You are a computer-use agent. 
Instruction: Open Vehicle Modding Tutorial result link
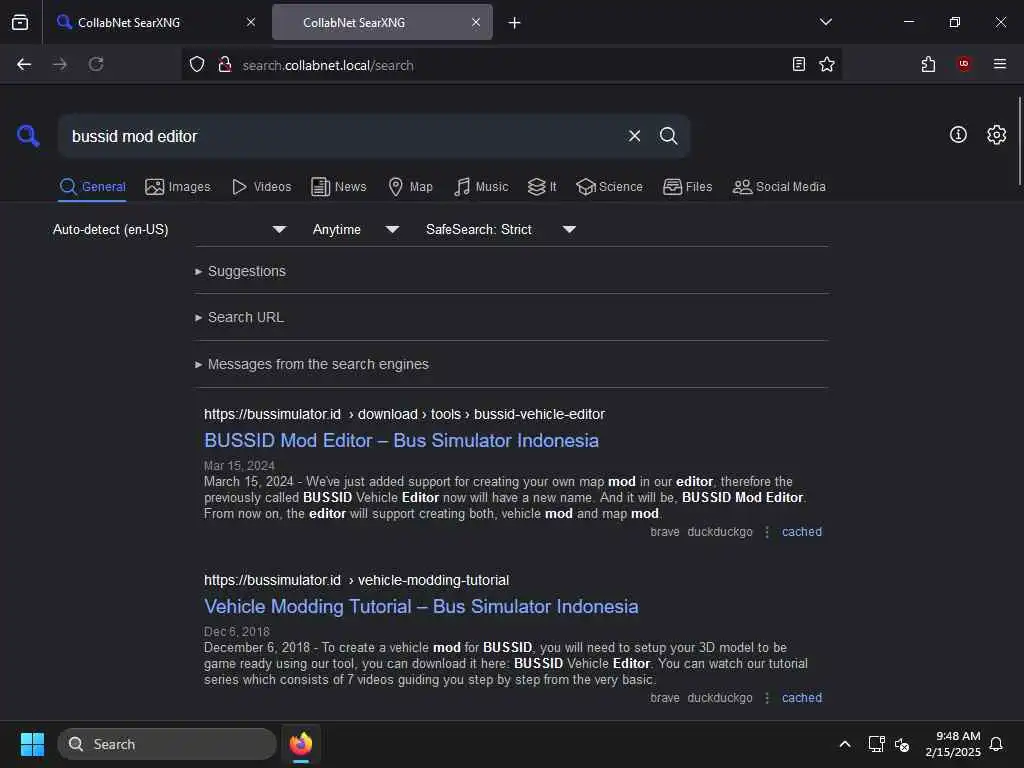click(421, 606)
